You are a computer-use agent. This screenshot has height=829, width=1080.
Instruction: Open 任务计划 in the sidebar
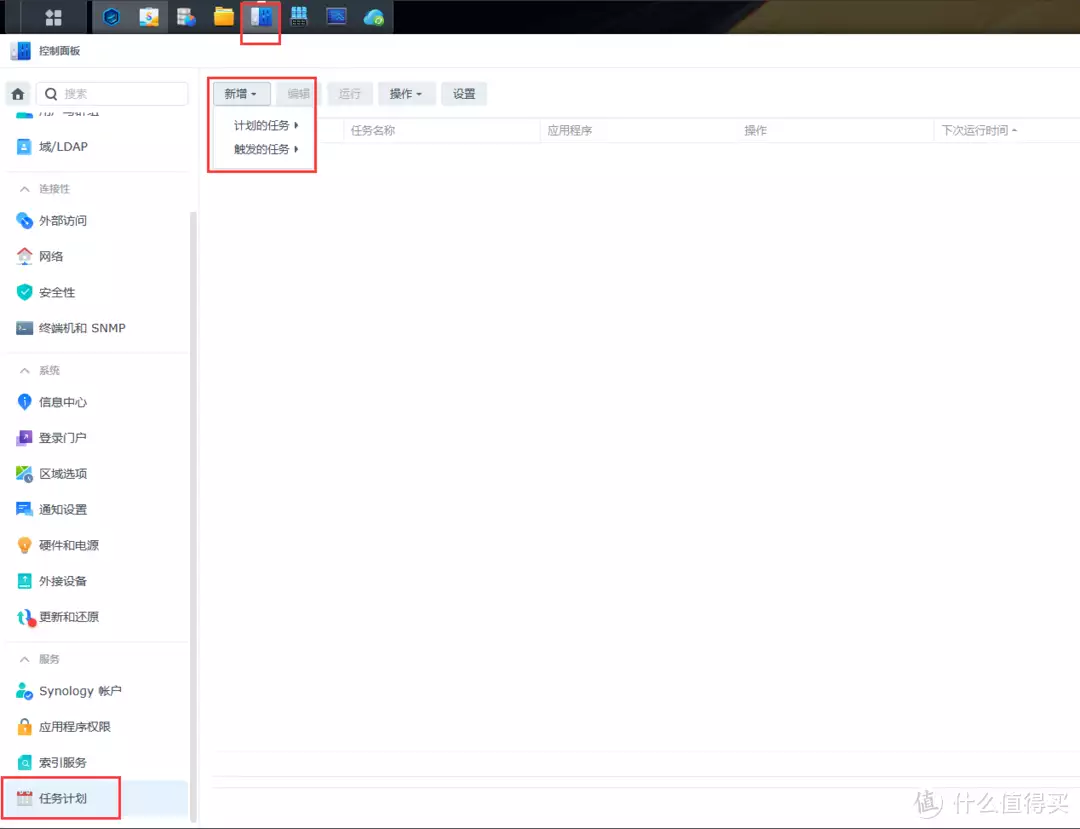point(62,799)
